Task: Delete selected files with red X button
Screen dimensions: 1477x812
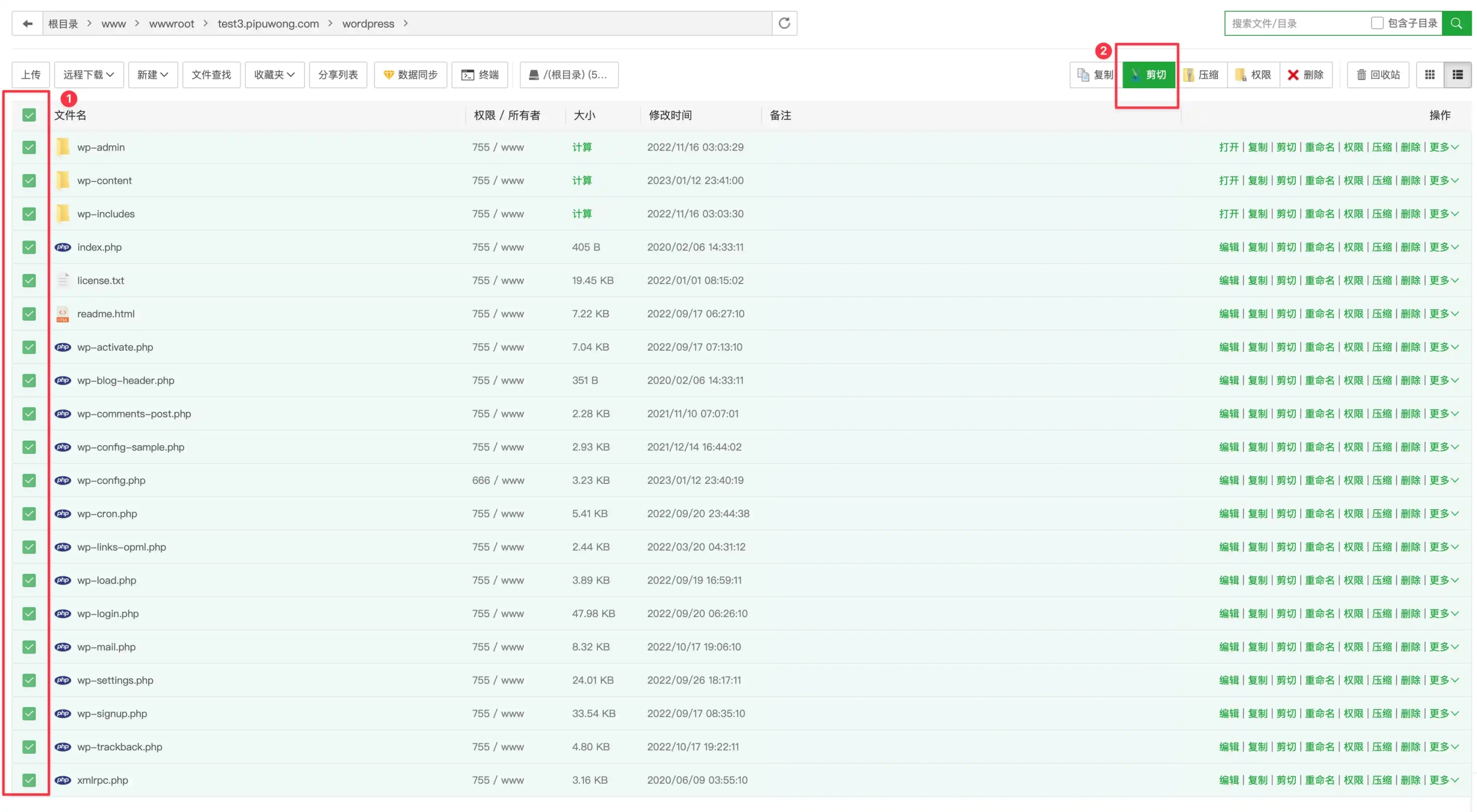Action: pos(1306,75)
